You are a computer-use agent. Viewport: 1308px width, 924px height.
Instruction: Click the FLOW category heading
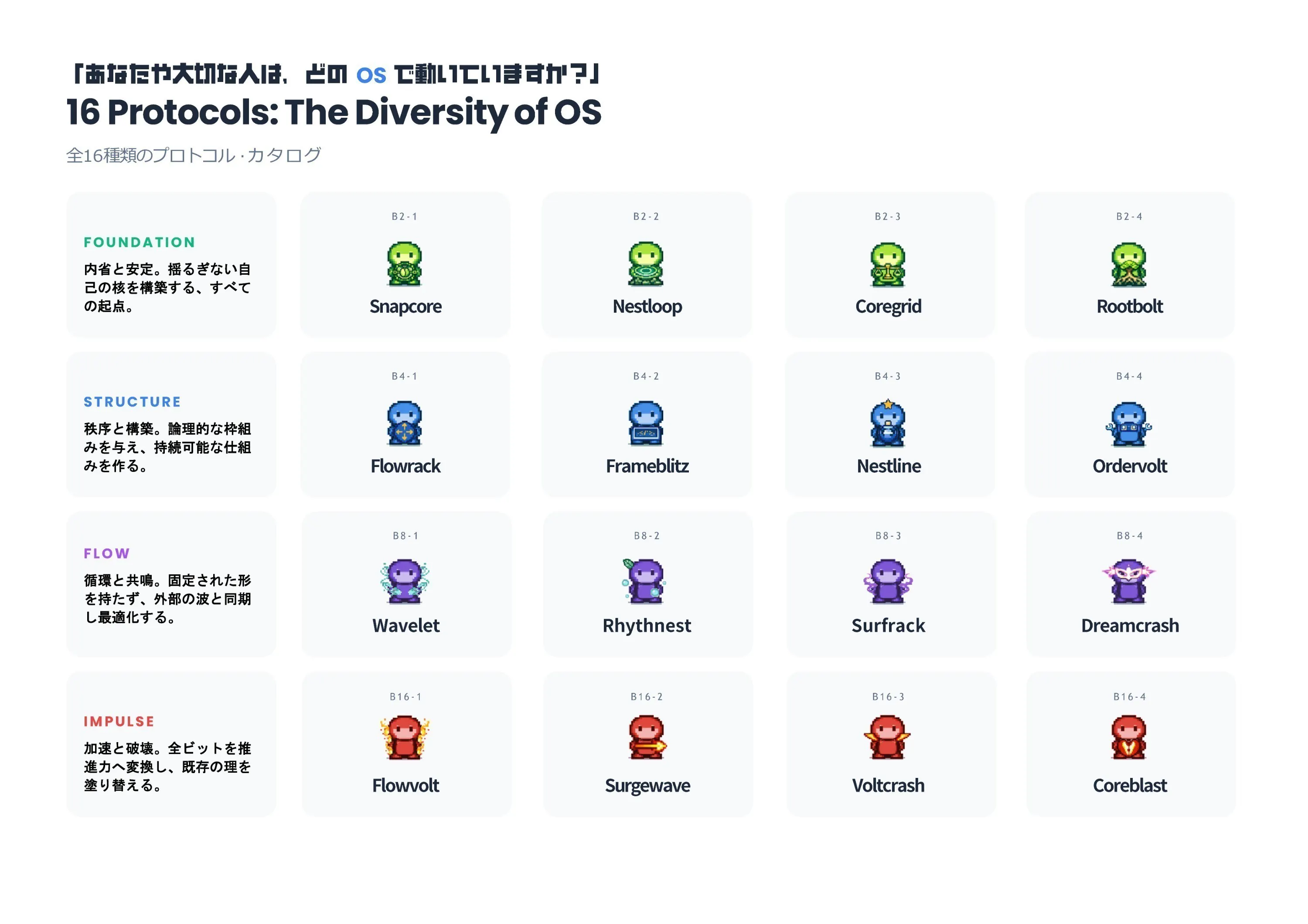pos(106,553)
